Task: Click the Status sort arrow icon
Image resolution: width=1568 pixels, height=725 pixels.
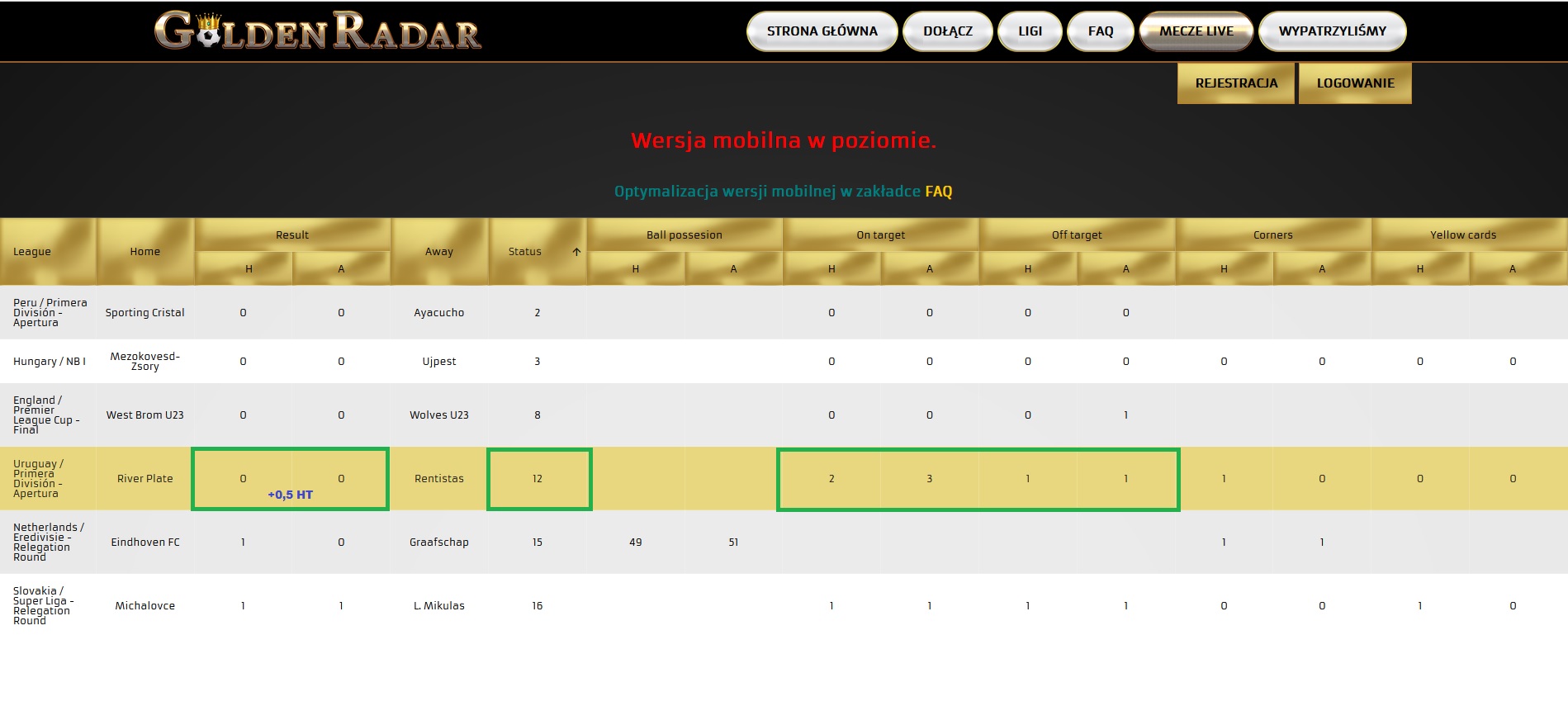Action: pos(576,252)
